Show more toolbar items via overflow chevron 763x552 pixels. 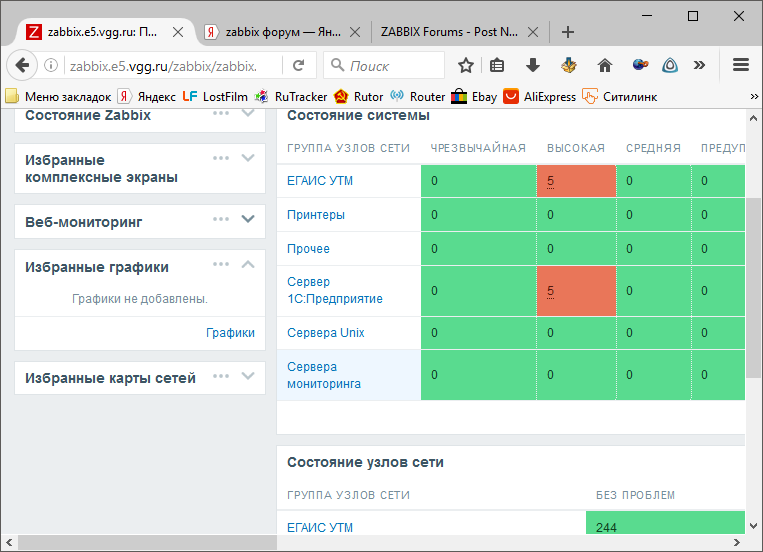(x=699, y=66)
